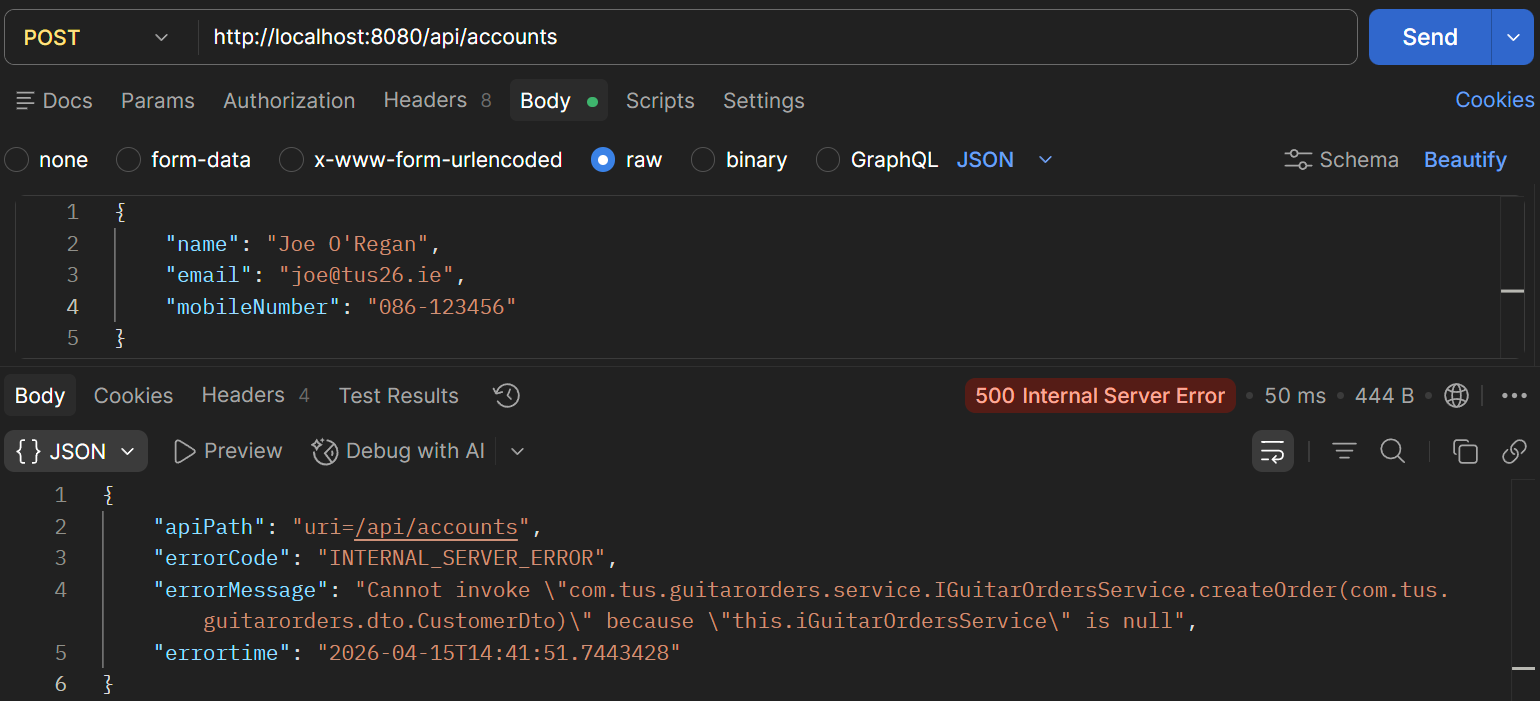
Task: Open the response JSON format dropdown
Action: (76, 451)
